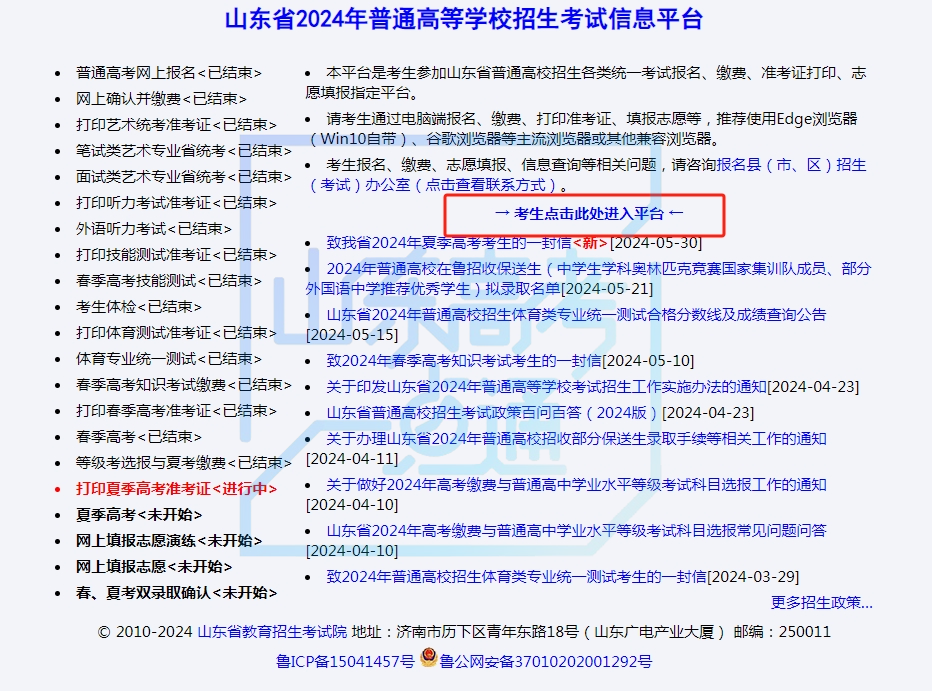Open 春、夏考双录取确认<未开始>
The image size is (932, 691).
[x=176, y=593]
